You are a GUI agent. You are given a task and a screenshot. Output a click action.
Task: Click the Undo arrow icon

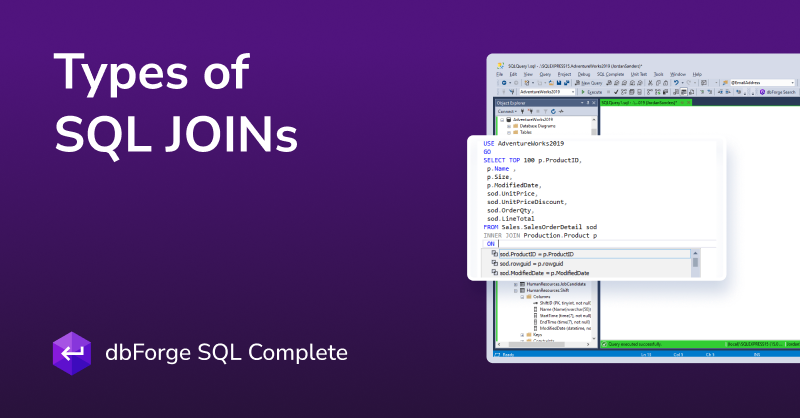(676, 83)
